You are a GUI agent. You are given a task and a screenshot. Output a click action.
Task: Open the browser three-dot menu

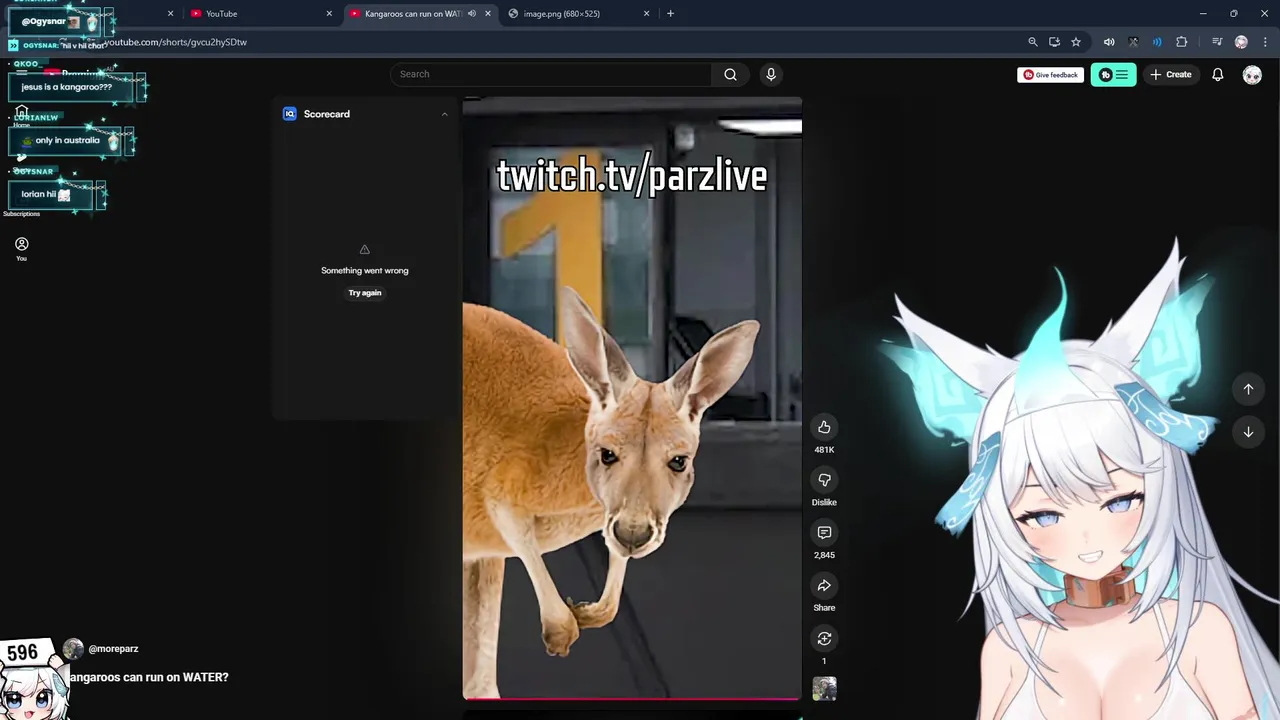click(x=1263, y=42)
